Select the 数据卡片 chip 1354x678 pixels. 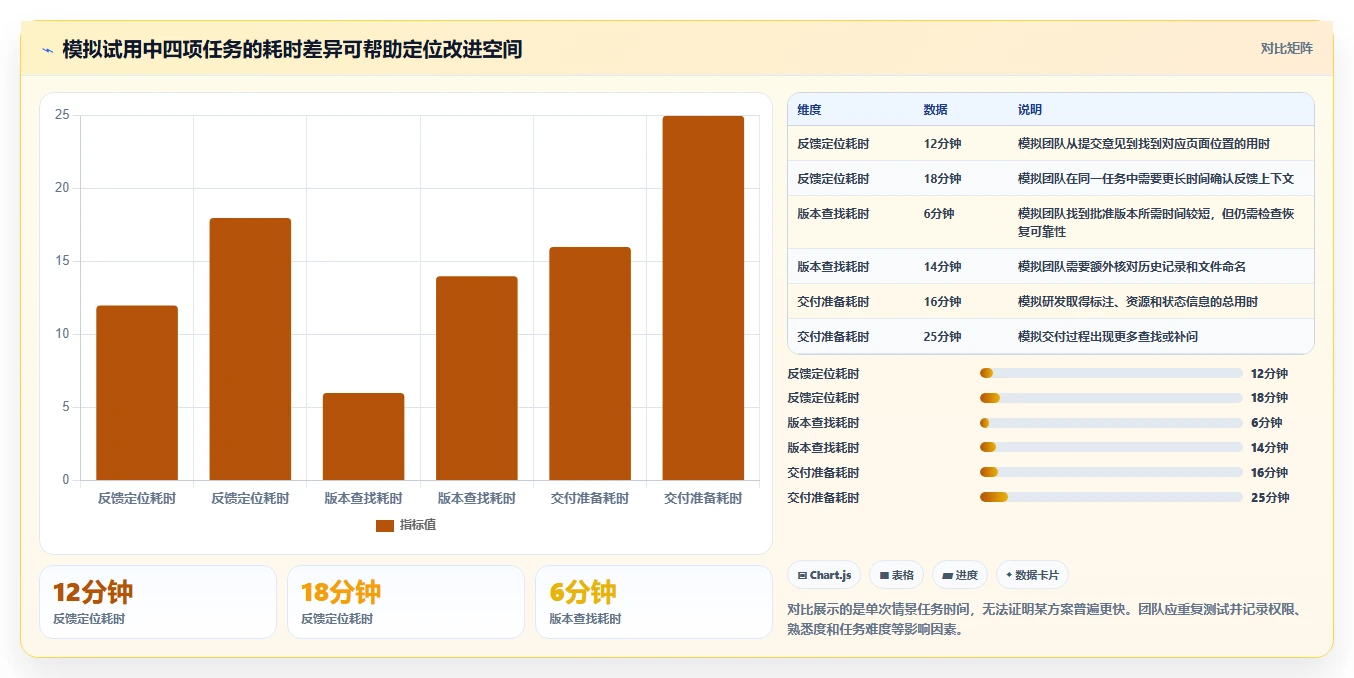pos(1032,575)
